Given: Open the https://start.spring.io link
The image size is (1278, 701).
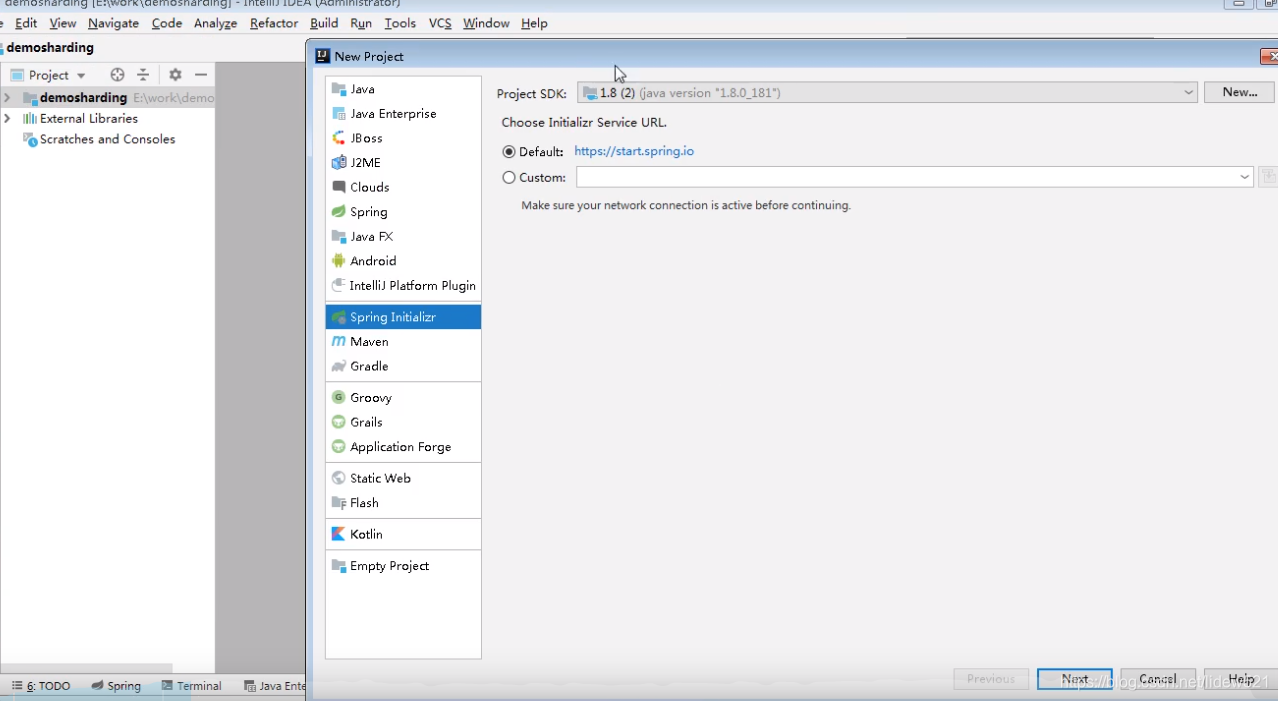Looking at the screenshot, I should 634,151.
